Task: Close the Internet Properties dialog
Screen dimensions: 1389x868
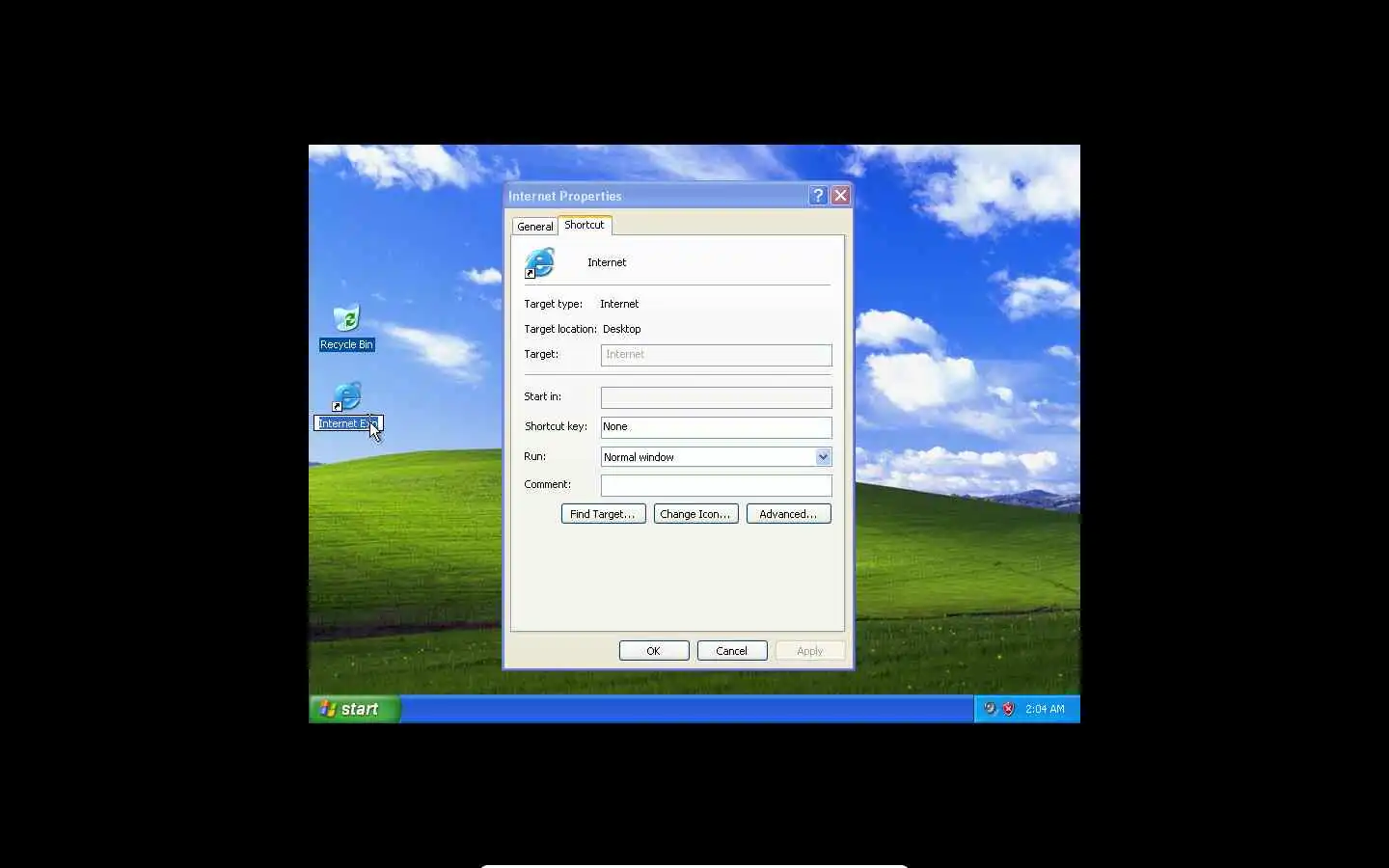Action: point(840,196)
